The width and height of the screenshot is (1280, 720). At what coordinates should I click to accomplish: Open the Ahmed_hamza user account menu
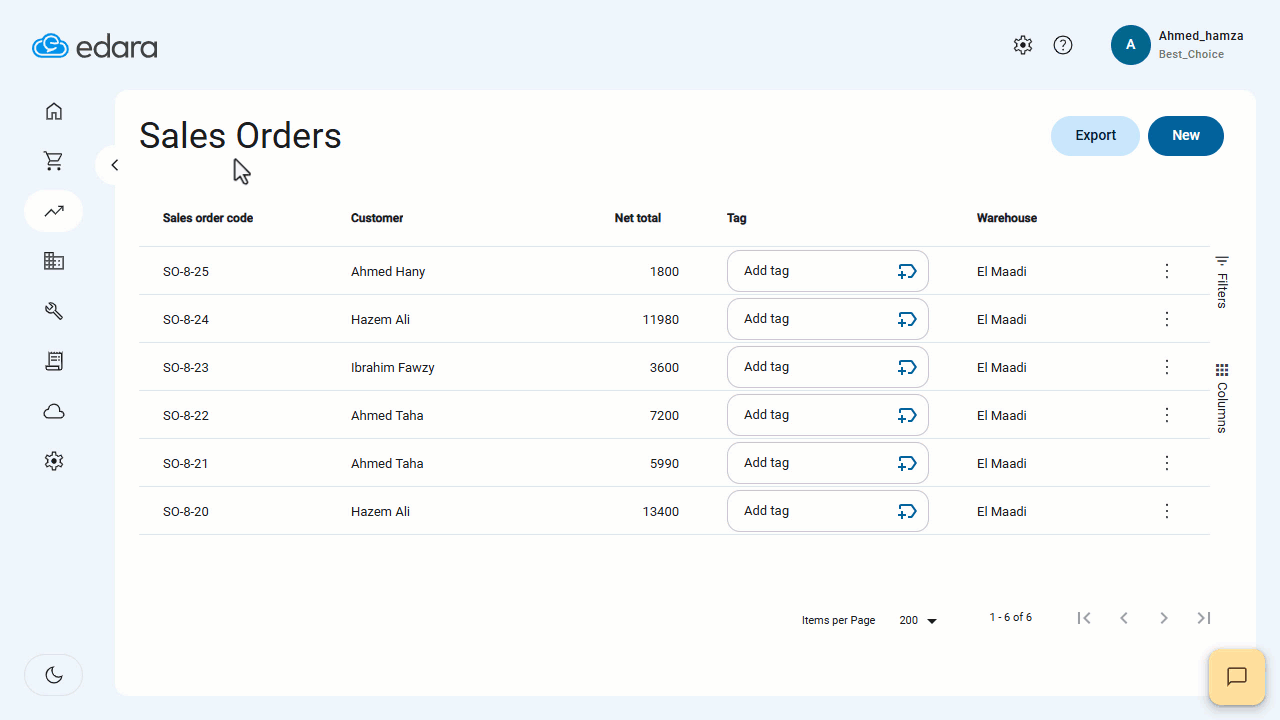tap(1178, 45)
